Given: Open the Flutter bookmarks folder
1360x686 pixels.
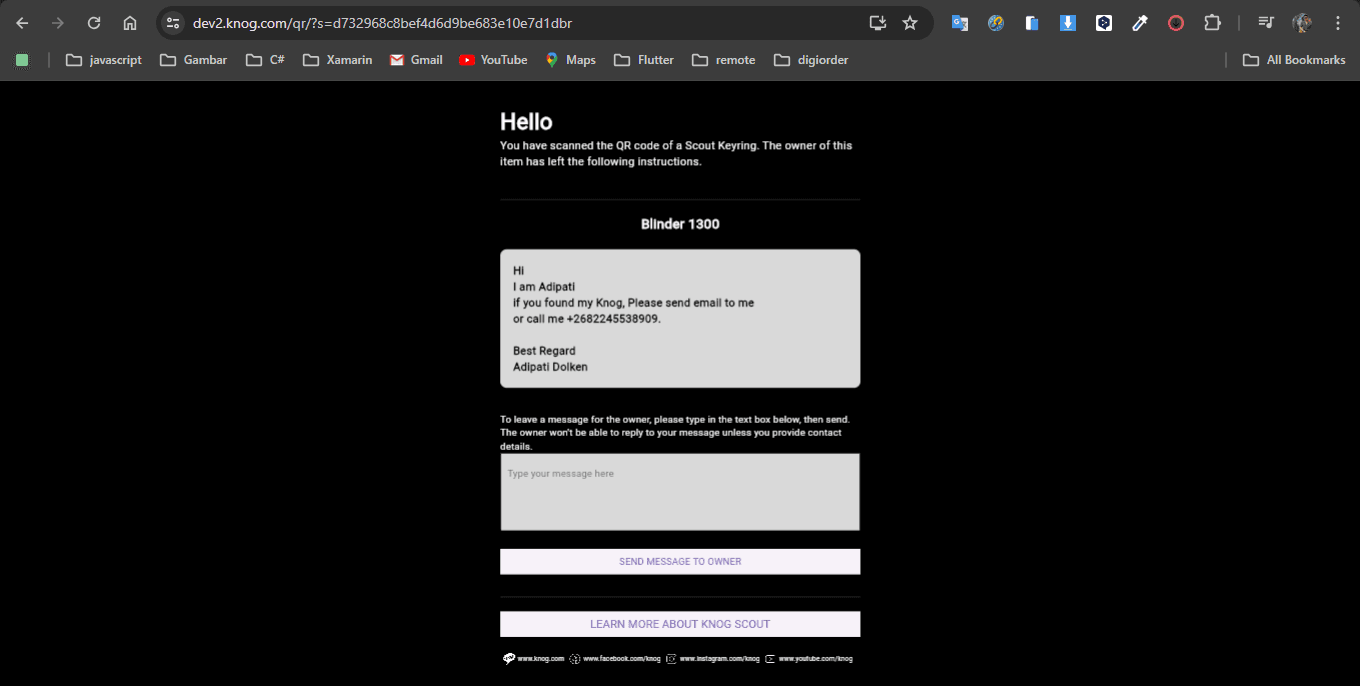Looking at the screenshot, I should click(x=644, y=60).
